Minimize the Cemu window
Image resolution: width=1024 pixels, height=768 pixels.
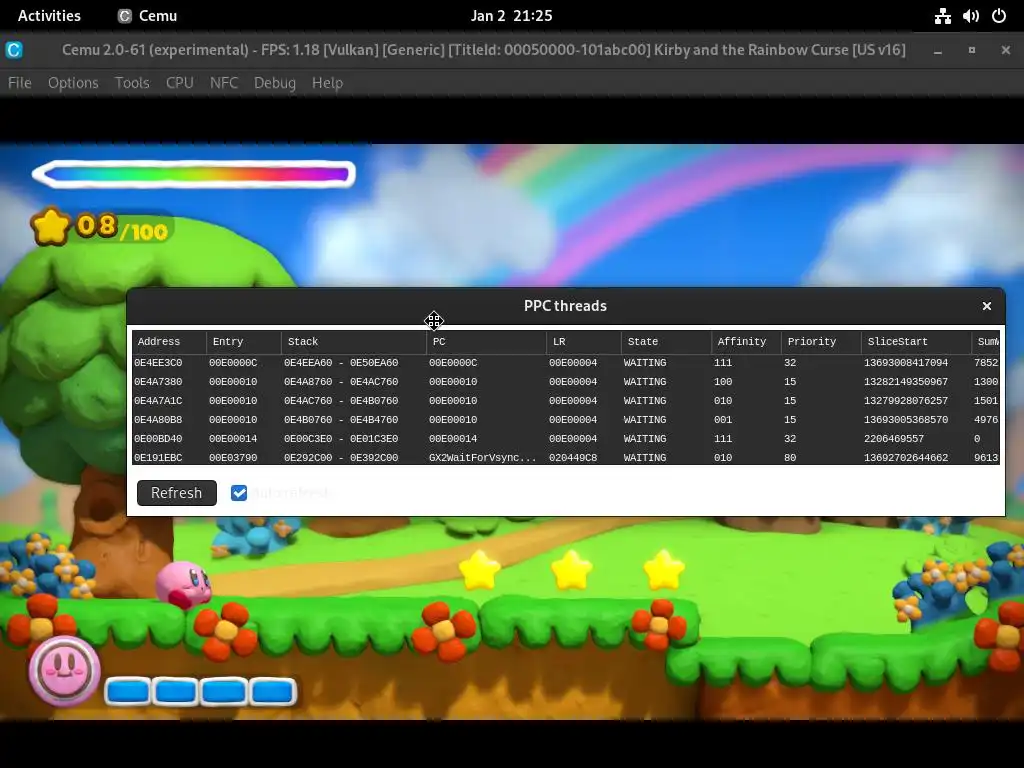(938, 50)
